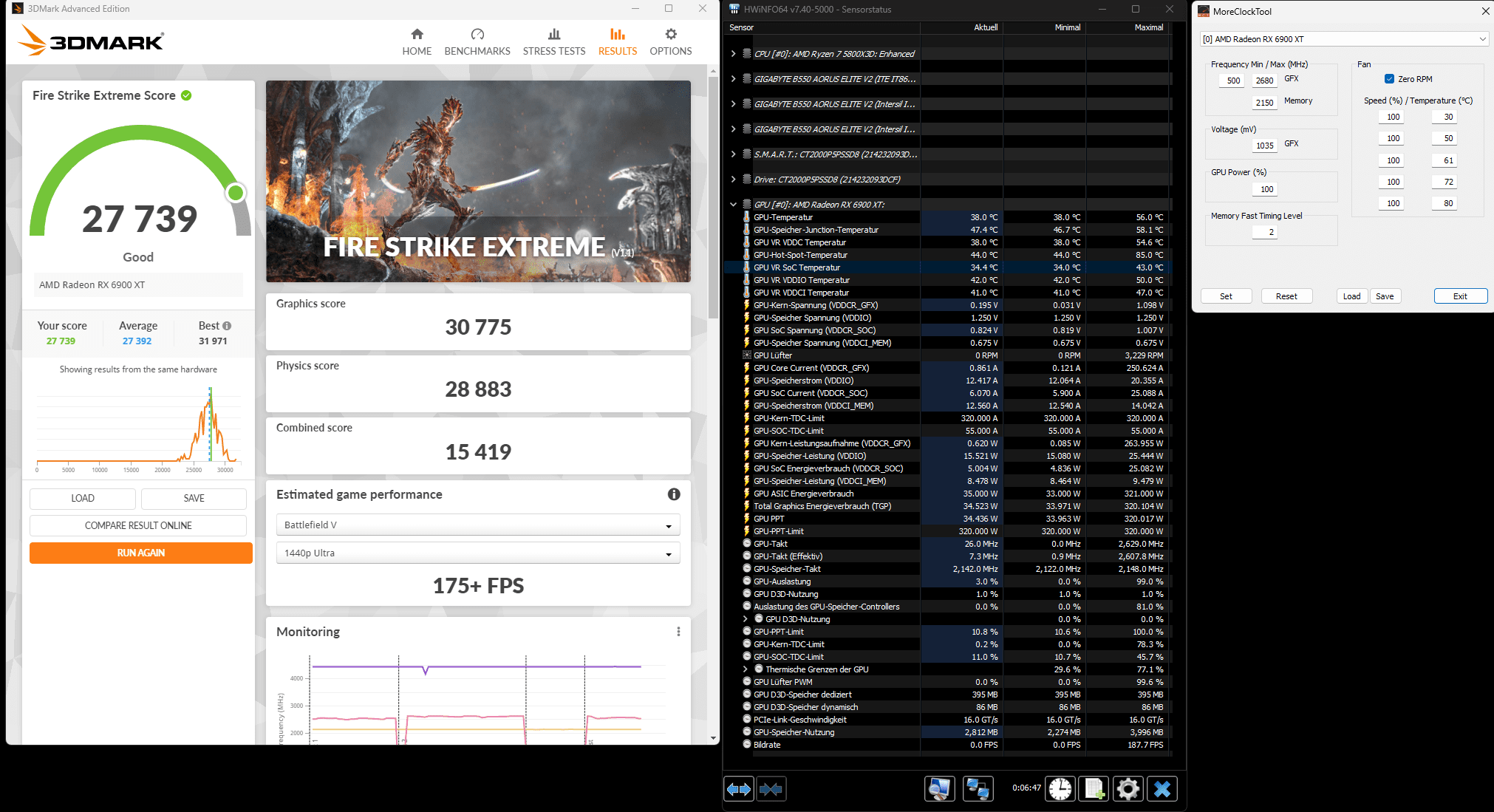Click the GFX voltage field showing 1035
The image size is (1494, 812).
click(x=1264, y=146)
